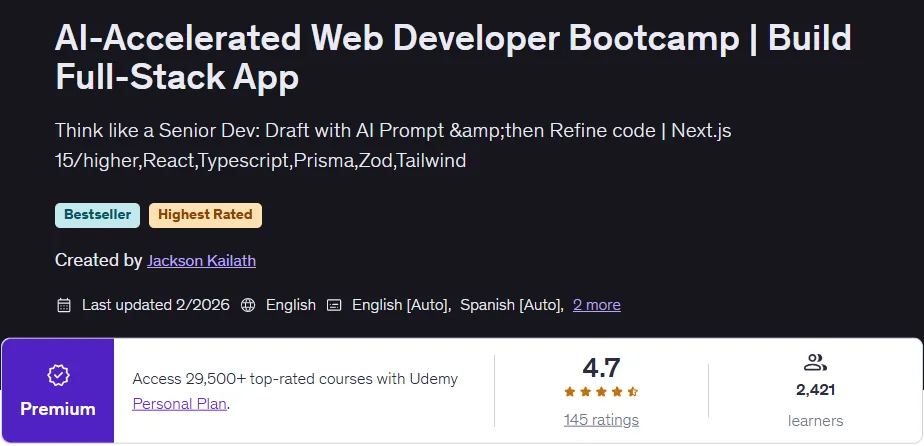View the 145 ratings link
This screenshot has width=924, height=446.
(601, 419)
